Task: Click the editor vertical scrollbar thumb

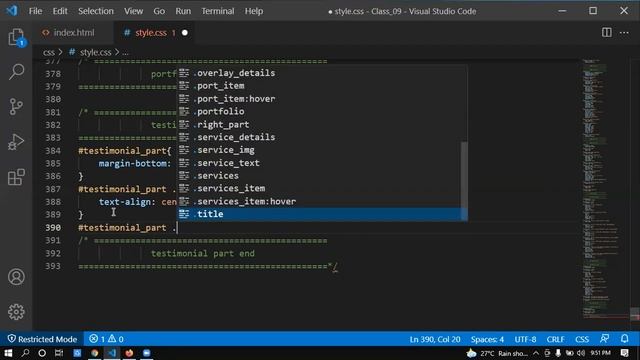Action: pyautogui.click(x=635, y=313)
